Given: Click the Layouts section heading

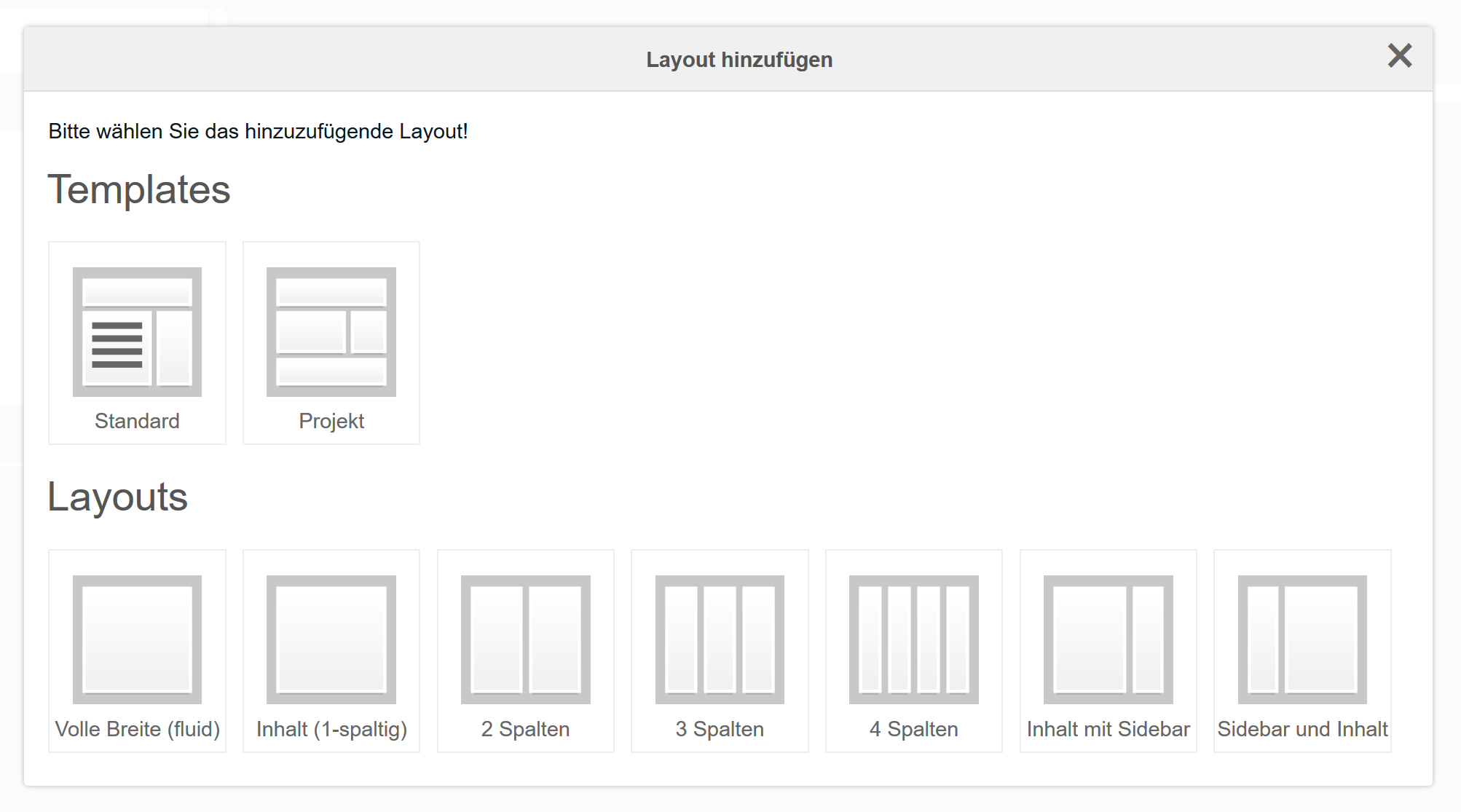Looking at the screenshot, I should [x=118, y=498].
